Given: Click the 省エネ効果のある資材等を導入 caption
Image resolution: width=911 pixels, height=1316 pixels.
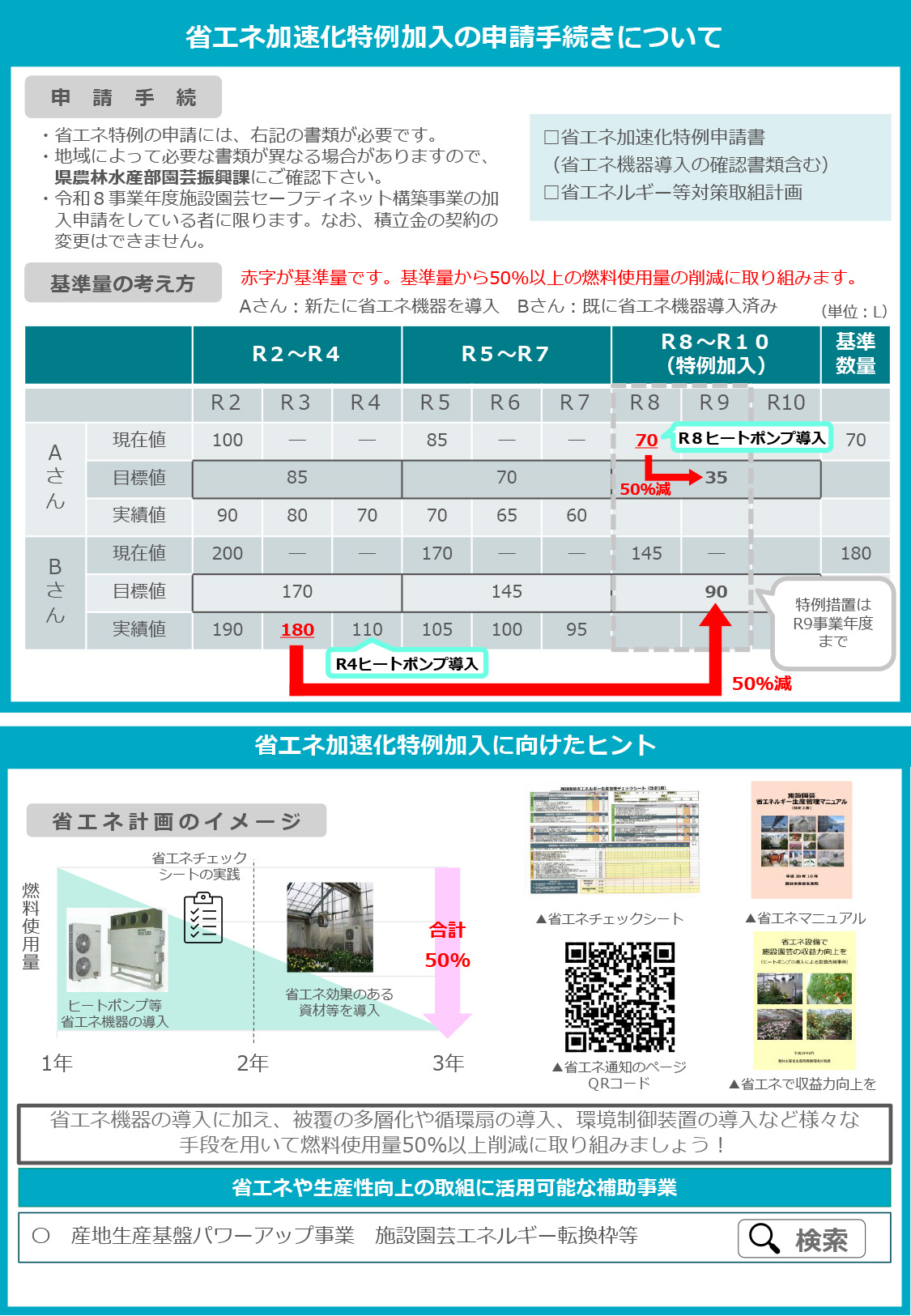Looking at the screenshot, I should click(339, 1002).
